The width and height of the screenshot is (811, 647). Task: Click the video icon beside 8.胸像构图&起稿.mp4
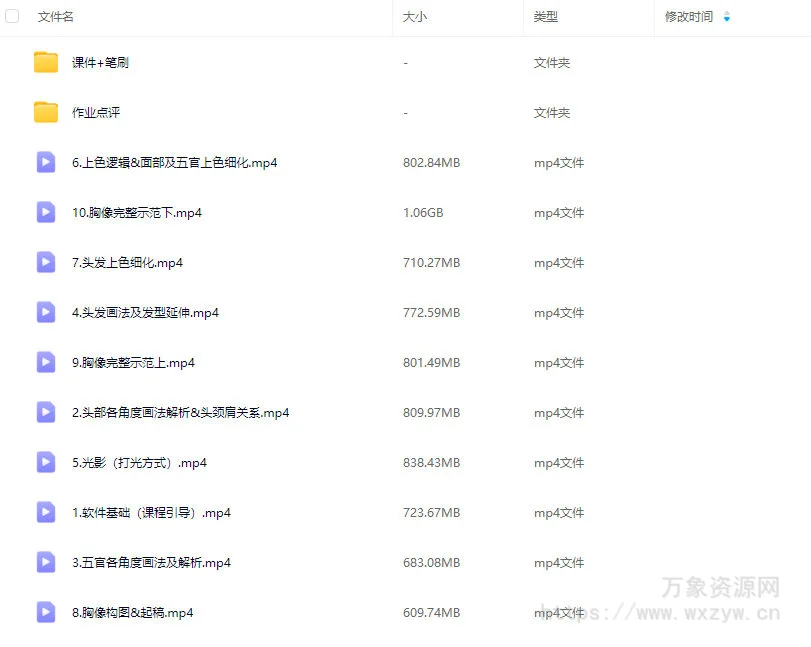[x=45, y=612]
